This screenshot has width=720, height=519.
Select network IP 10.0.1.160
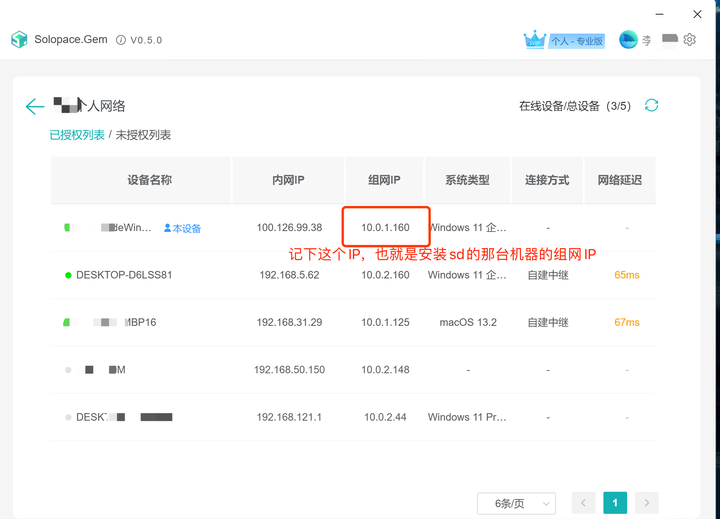pos(385,227)
